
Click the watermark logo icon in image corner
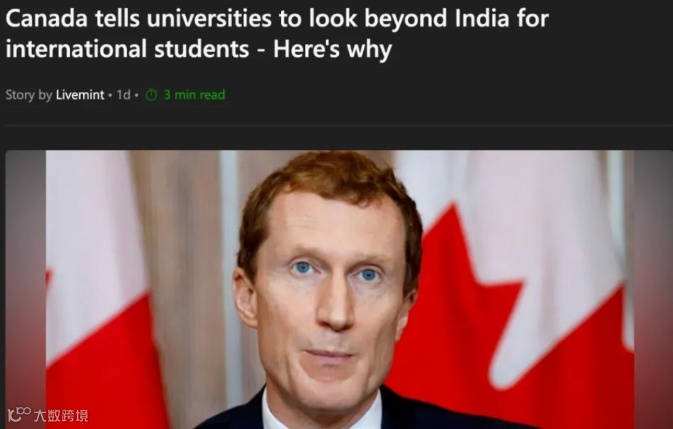pyautogui.click(x=19, y=415)
